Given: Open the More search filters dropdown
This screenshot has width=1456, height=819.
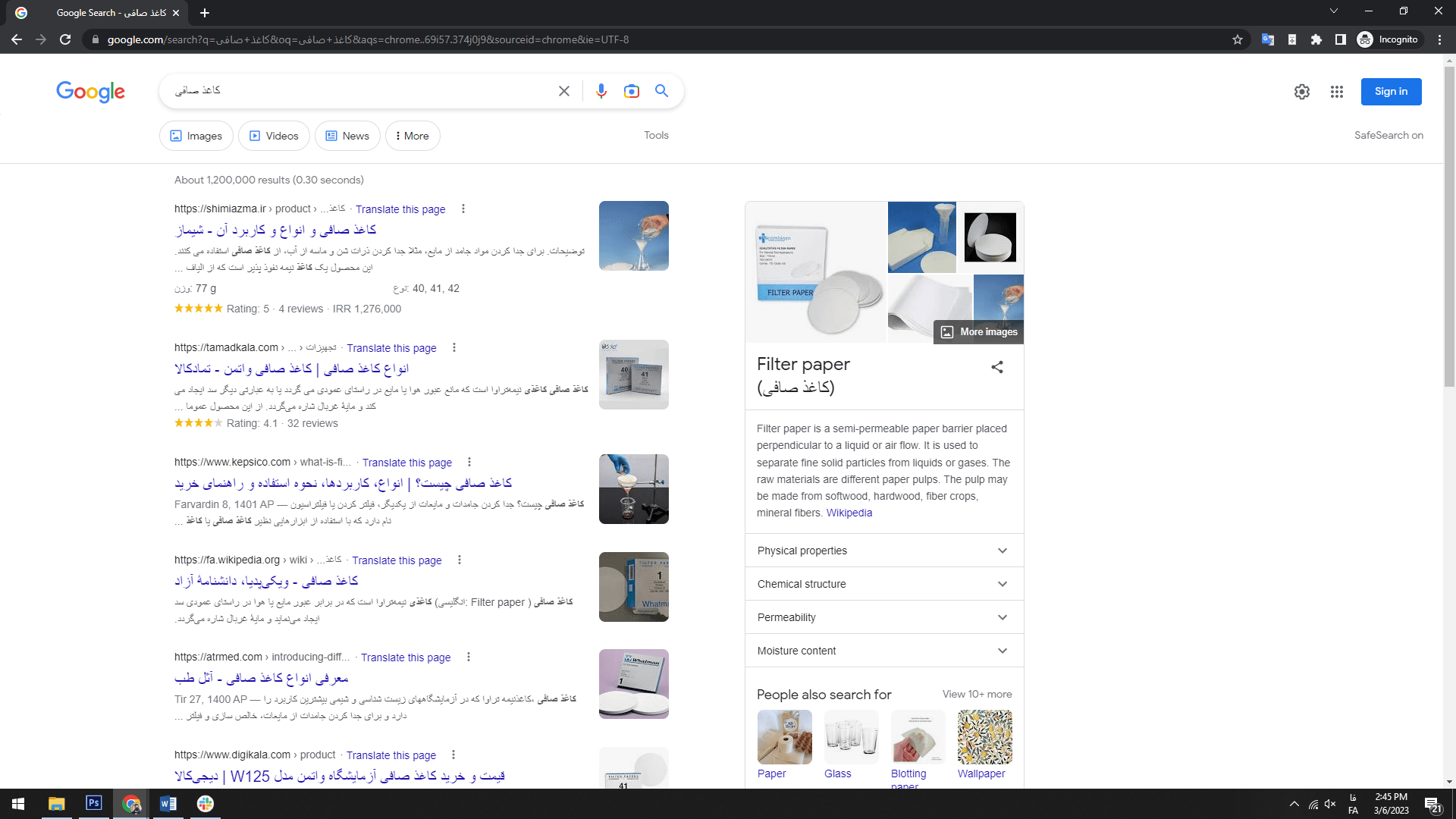Looking at the screenshot, I should coord(413,136).
